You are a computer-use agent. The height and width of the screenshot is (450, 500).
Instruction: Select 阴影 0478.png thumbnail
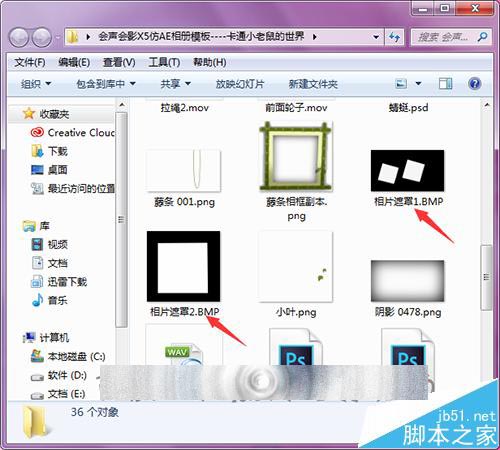[x=407, y=281]
